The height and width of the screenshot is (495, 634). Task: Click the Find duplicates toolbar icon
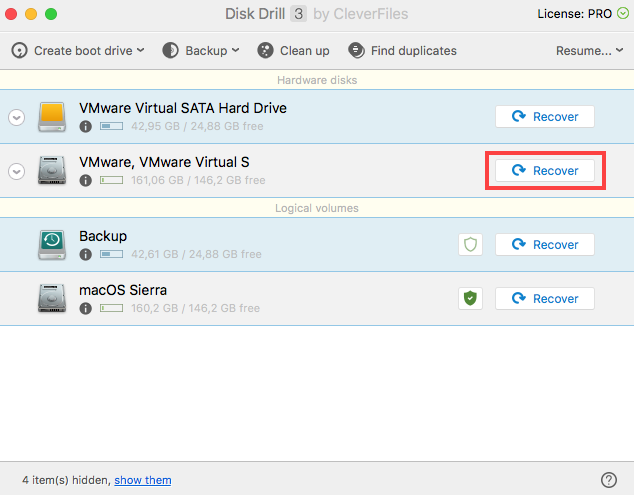[356, 51]
